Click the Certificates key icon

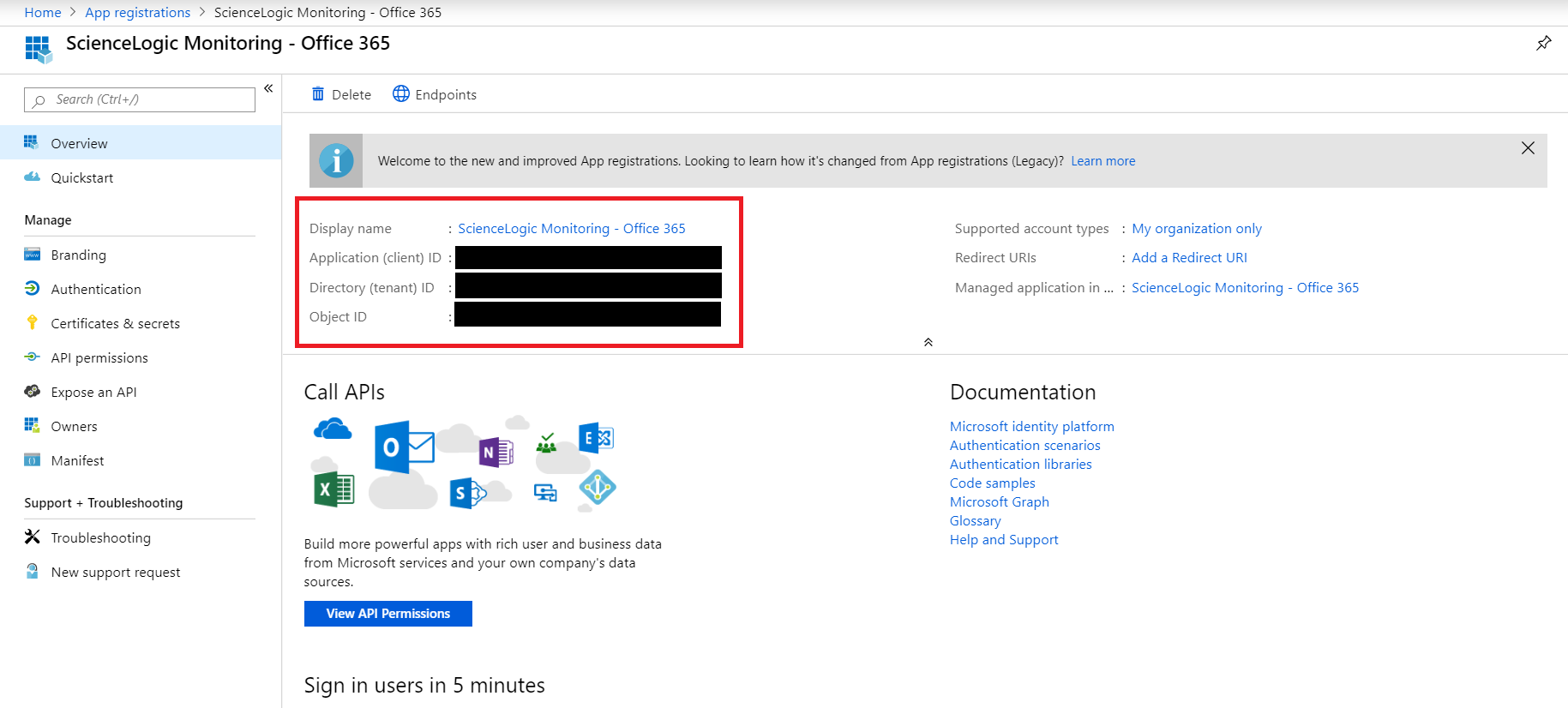pos(32,322)
